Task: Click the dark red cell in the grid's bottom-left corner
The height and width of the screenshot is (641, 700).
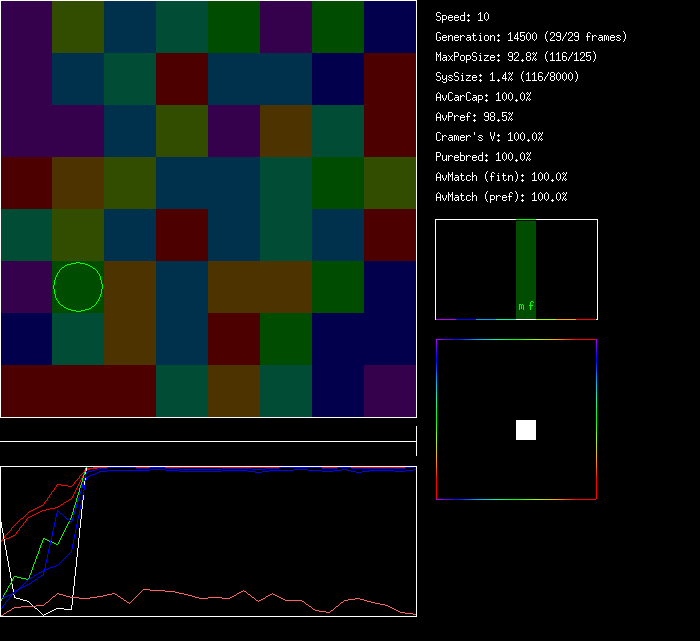Action: (x=26, y=391)
